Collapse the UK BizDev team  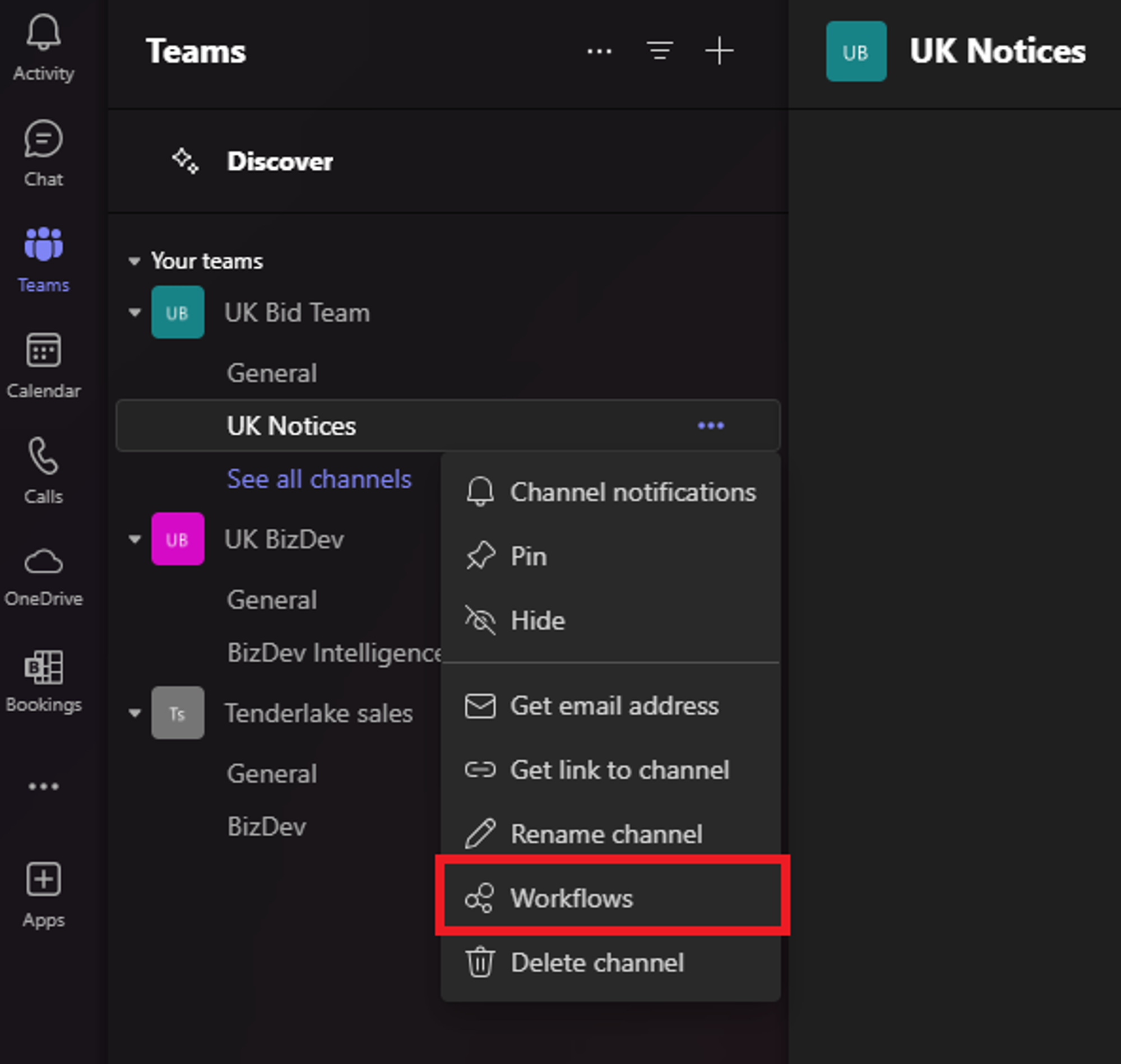[135, 540]
